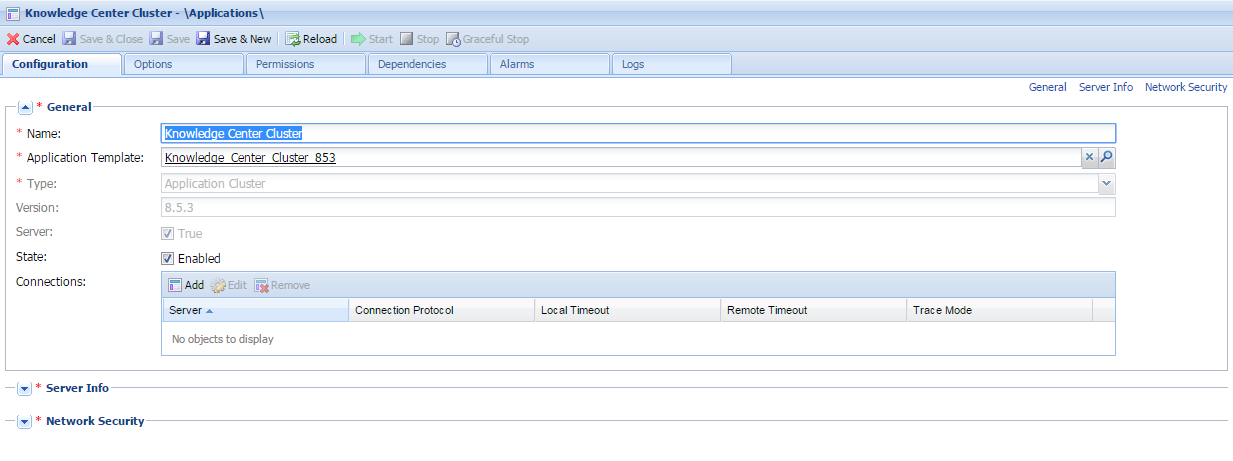Sort by the Server column header
This screenshot has width=1233, height=461.
click(x=254, y=310)
